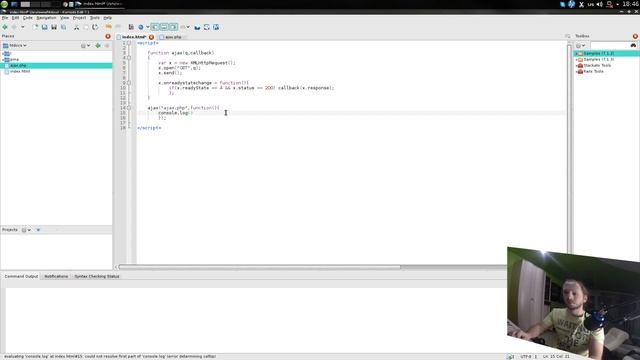This screenshot has height=360, width=640.
Task: Click the blue circular arrows sync icon
Action: [207, 27]
